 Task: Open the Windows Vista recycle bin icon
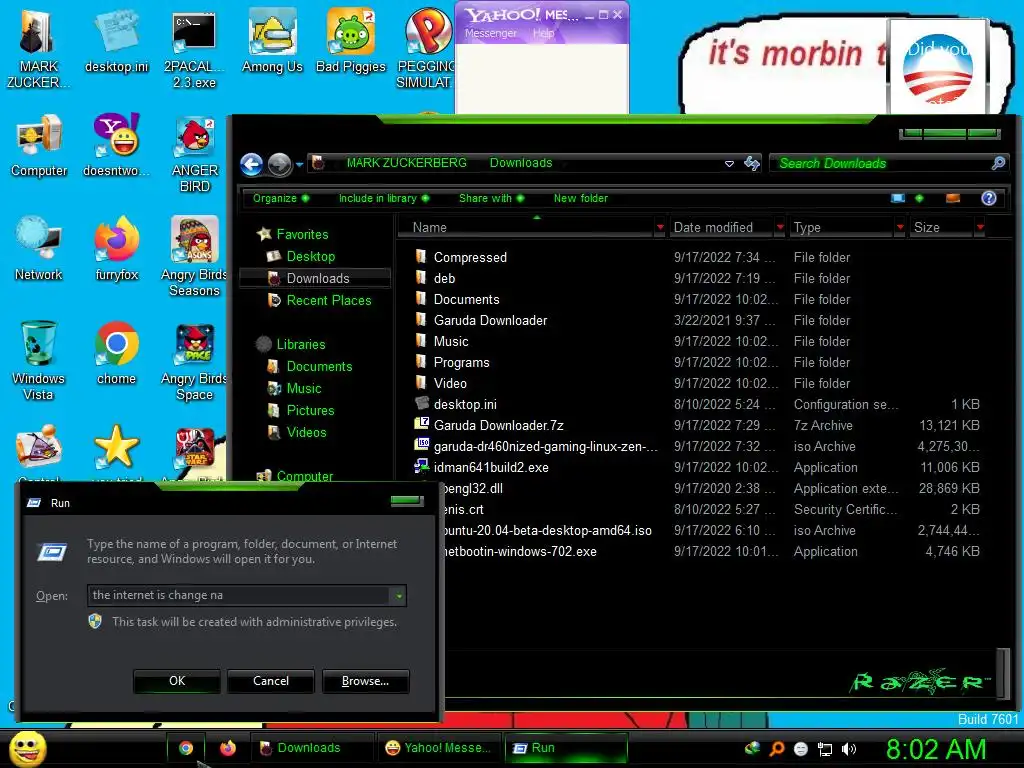coord(38,360)
